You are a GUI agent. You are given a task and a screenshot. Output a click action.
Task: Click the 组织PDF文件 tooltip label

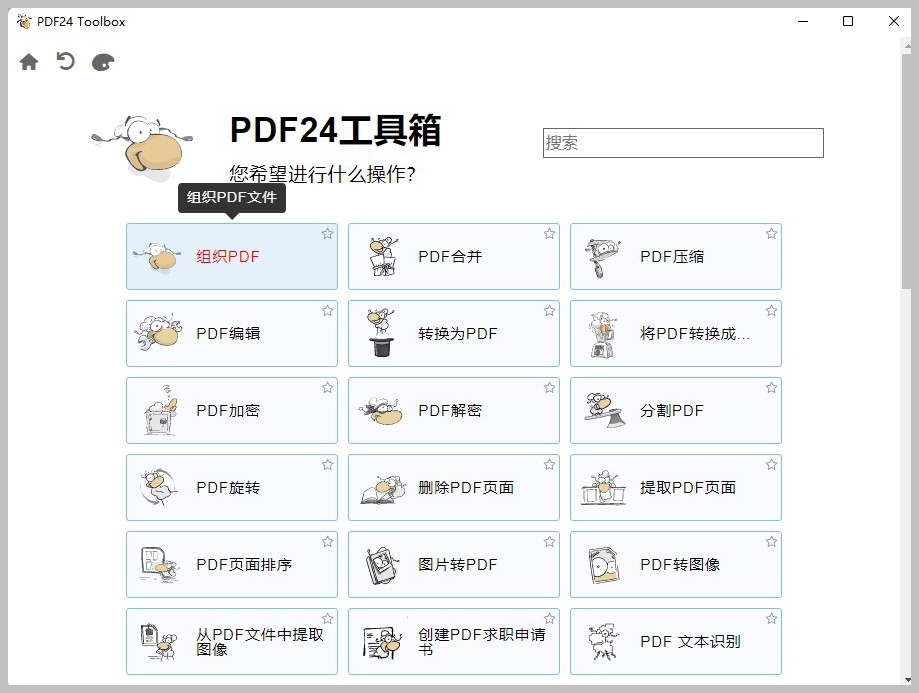(232, 198)
